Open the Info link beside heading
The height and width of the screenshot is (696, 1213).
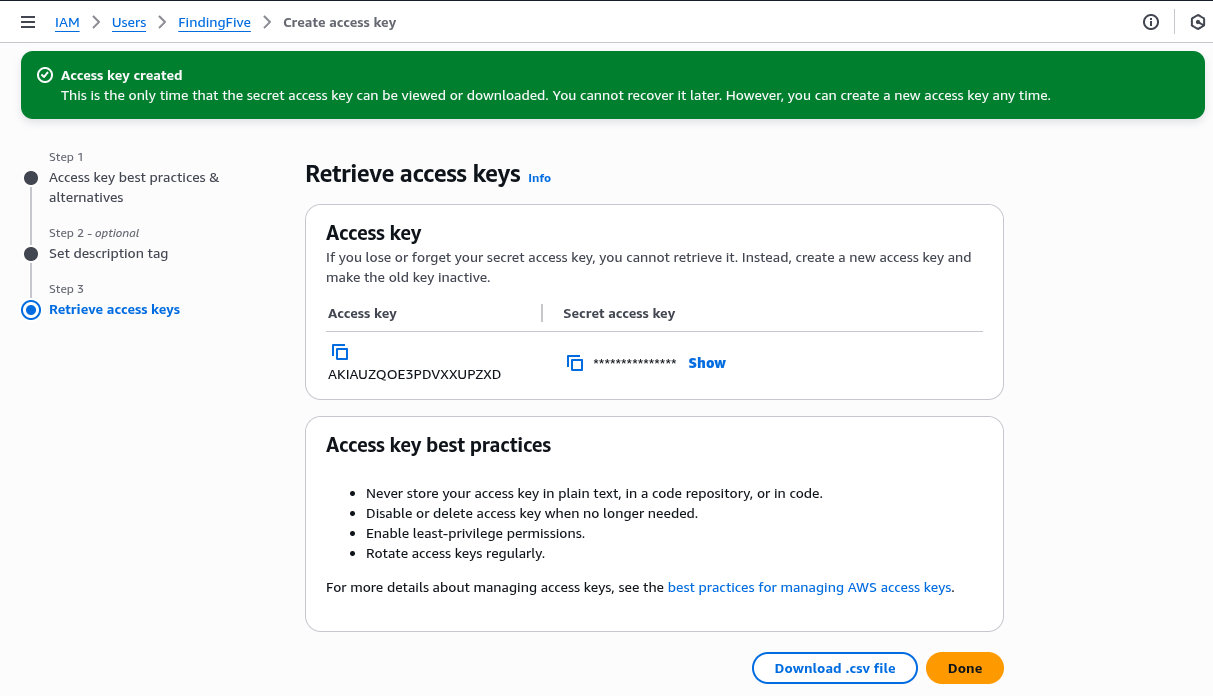click(x=539, y=178)
